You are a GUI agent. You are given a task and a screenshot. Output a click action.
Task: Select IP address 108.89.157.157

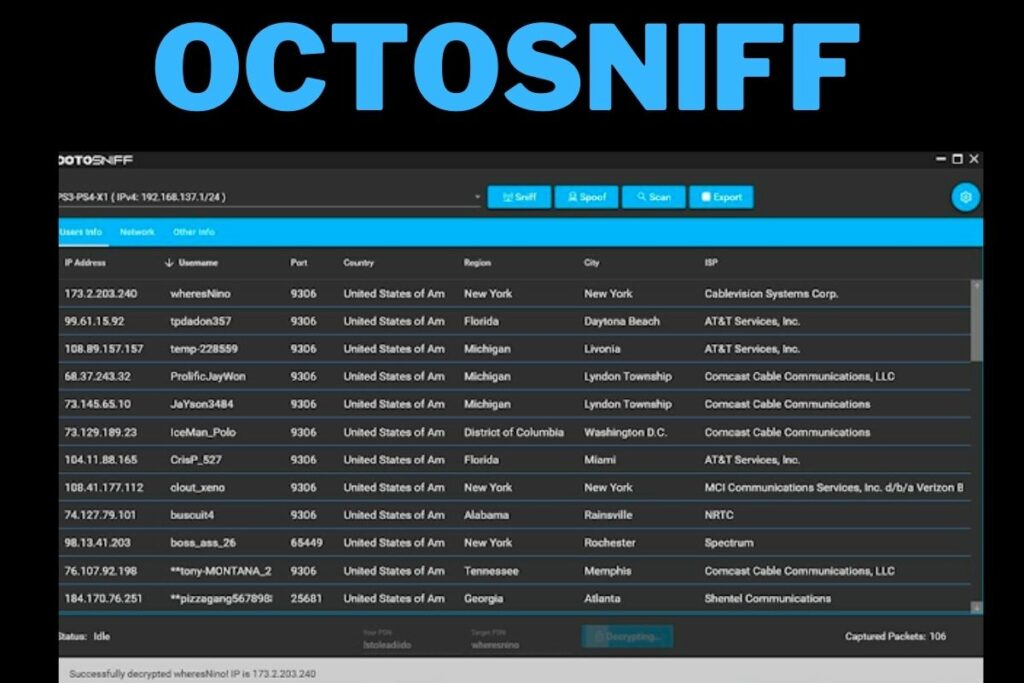104,349
